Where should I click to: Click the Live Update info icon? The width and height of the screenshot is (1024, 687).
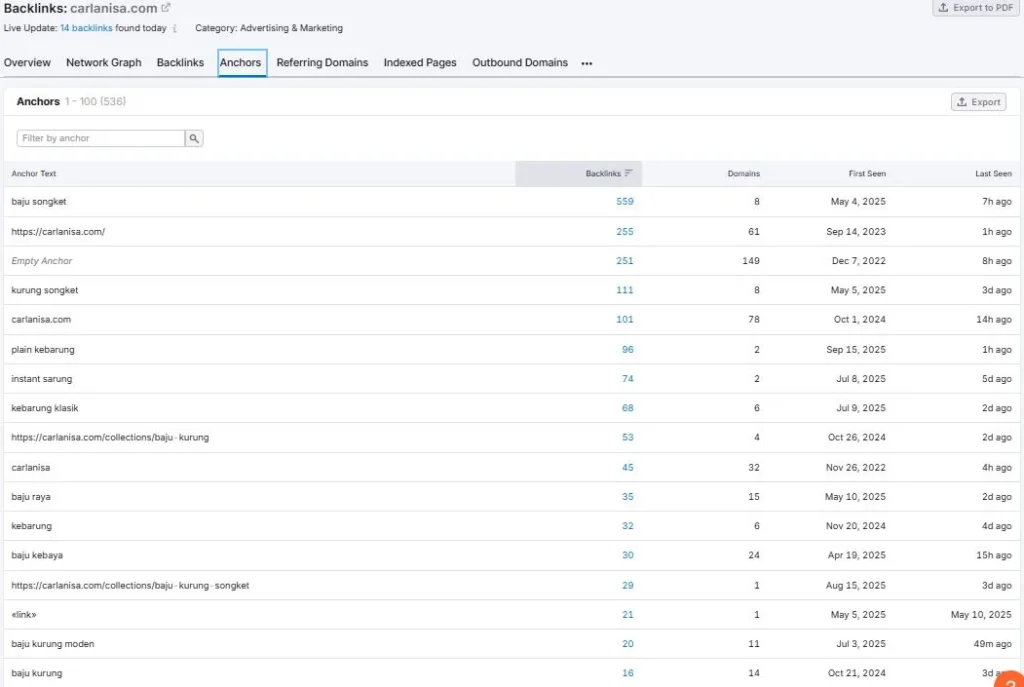coord(175,29)
